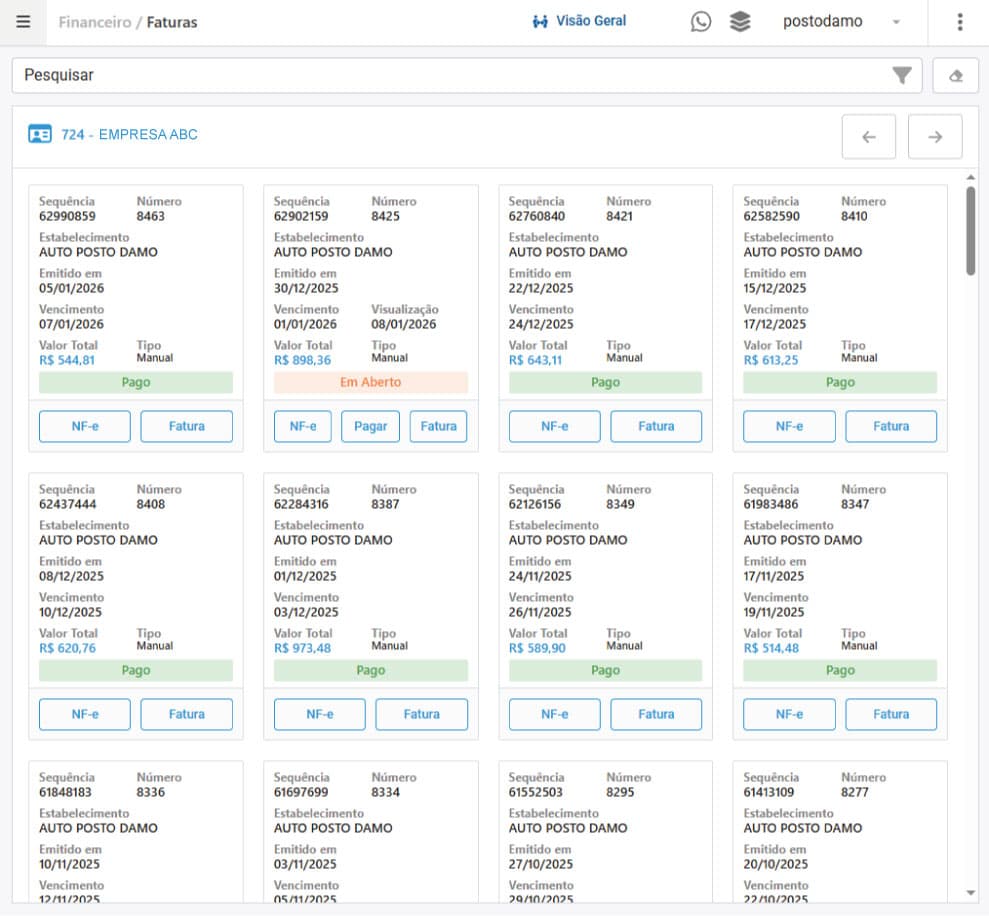Open Fatura for invoice 8387

[421, 714]
